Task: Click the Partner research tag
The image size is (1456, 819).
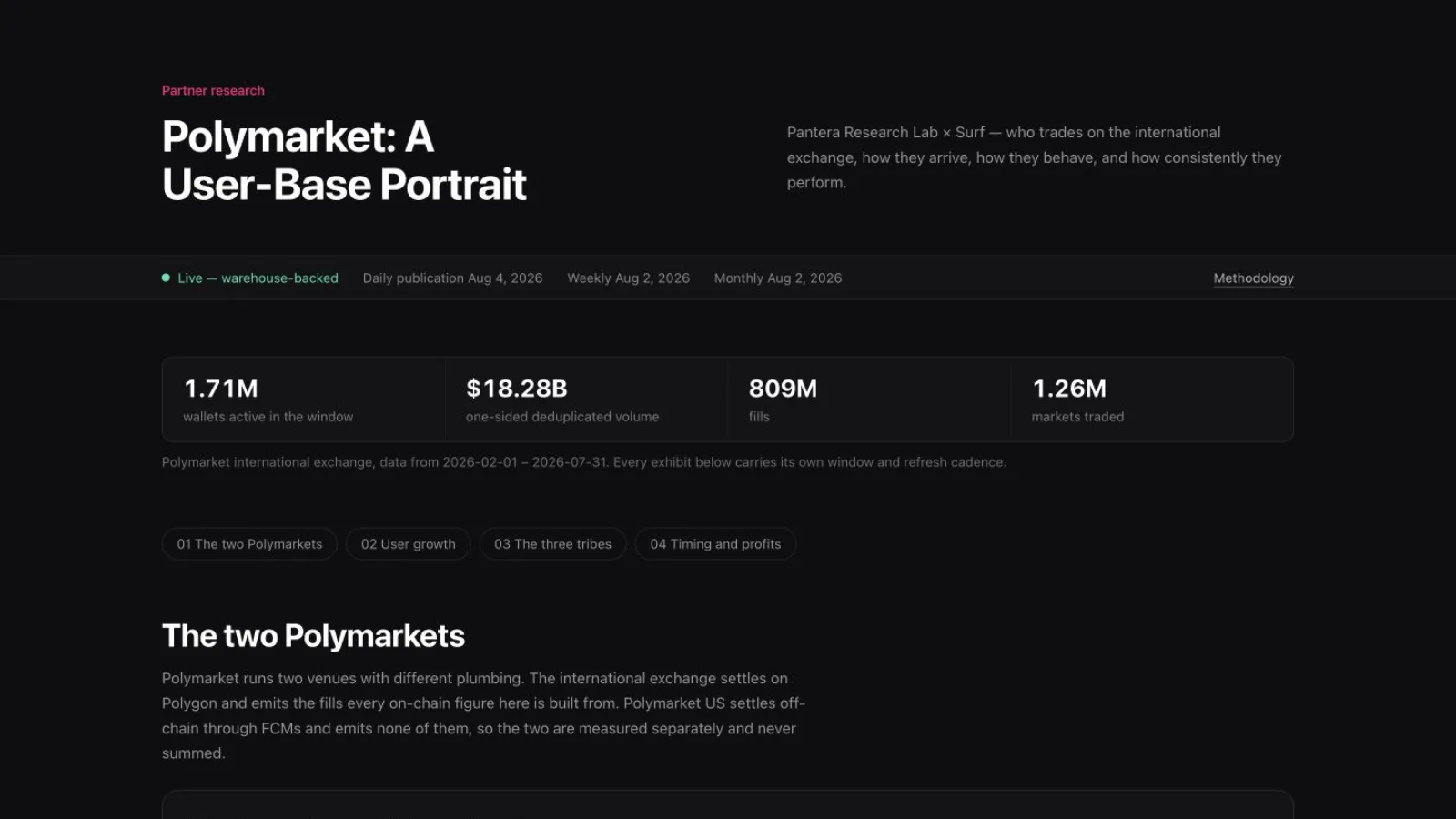Action: [213, 90]
